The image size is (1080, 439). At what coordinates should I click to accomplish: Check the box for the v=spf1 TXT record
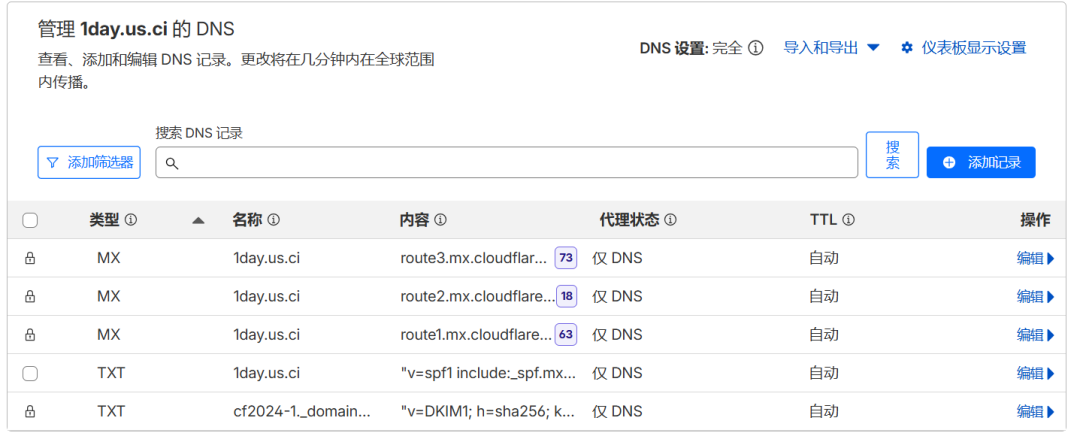pos(30,374)
